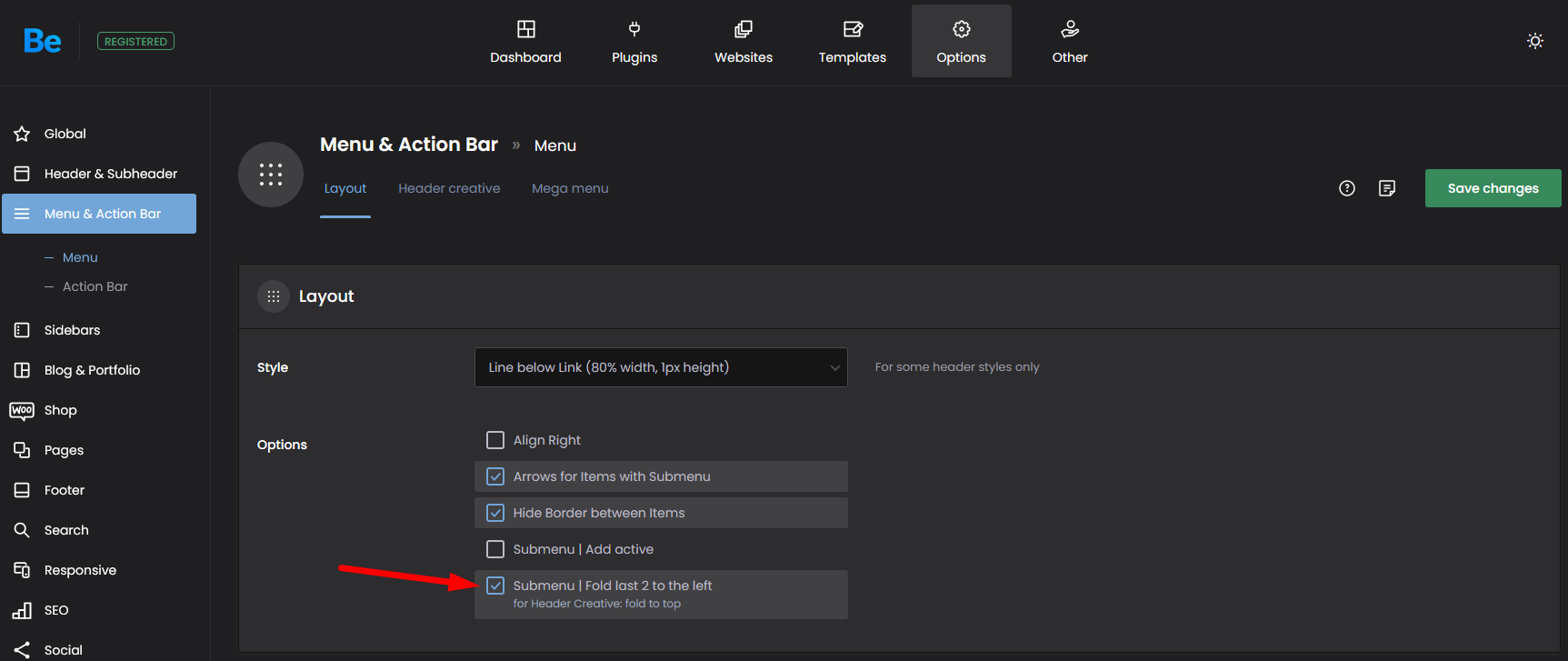Click the 'For some header styles only' note
This screenshot has height=661, width=1568.
pyautogui.click(x=957, y=367)
